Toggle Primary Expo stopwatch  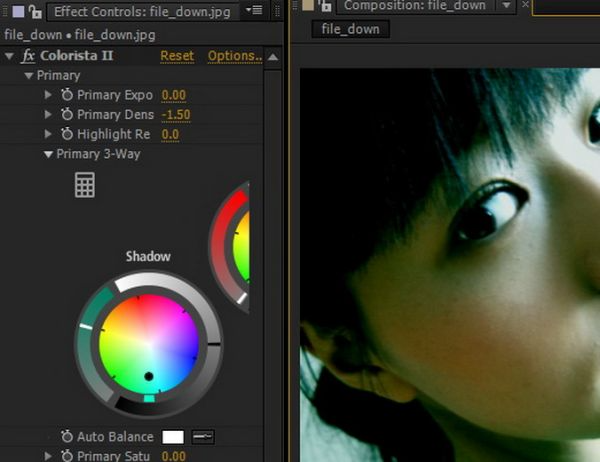[x=67, y=95]
